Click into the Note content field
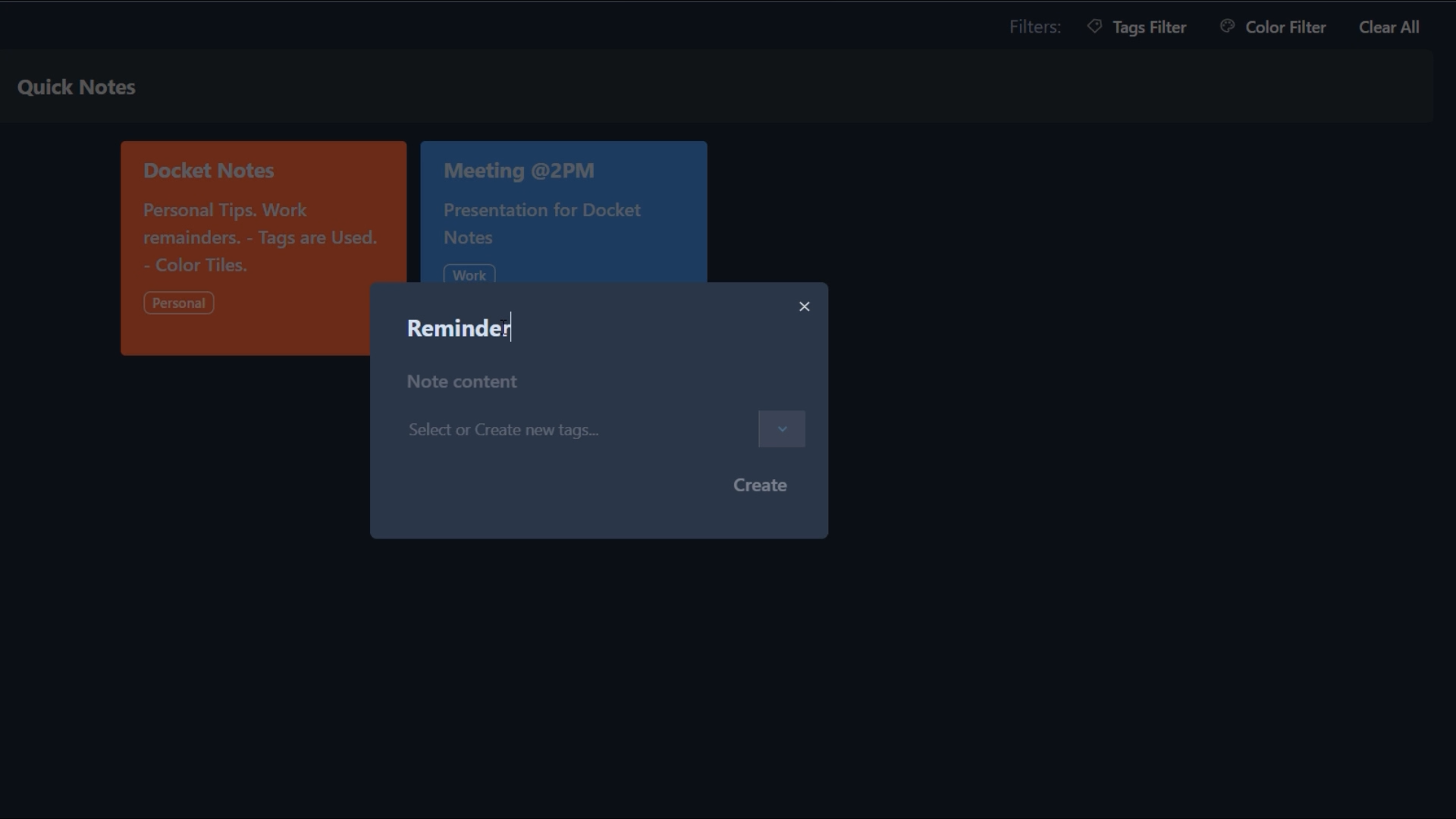This screenshot has width=1456, height=819. [462, 381]
